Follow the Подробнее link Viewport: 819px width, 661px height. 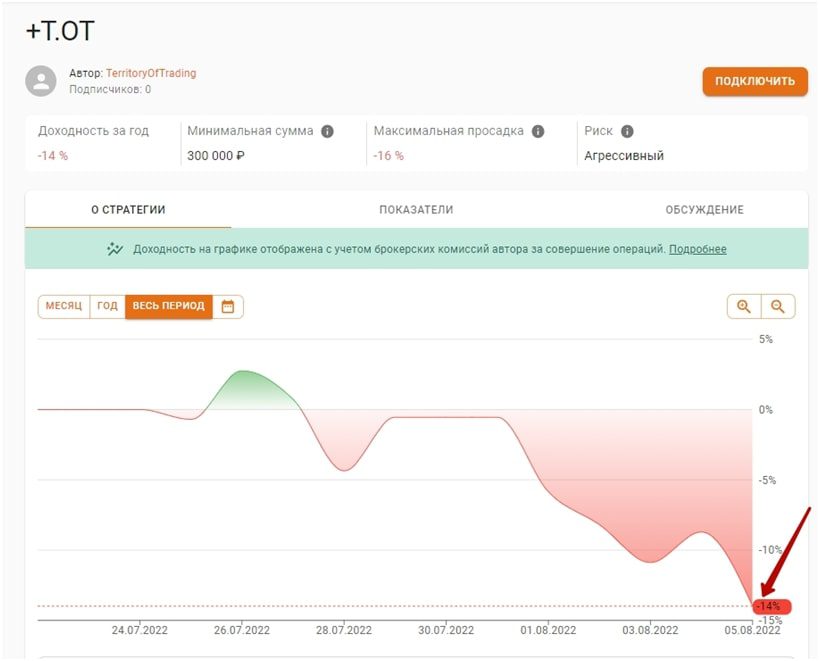[x=697, y=249]
